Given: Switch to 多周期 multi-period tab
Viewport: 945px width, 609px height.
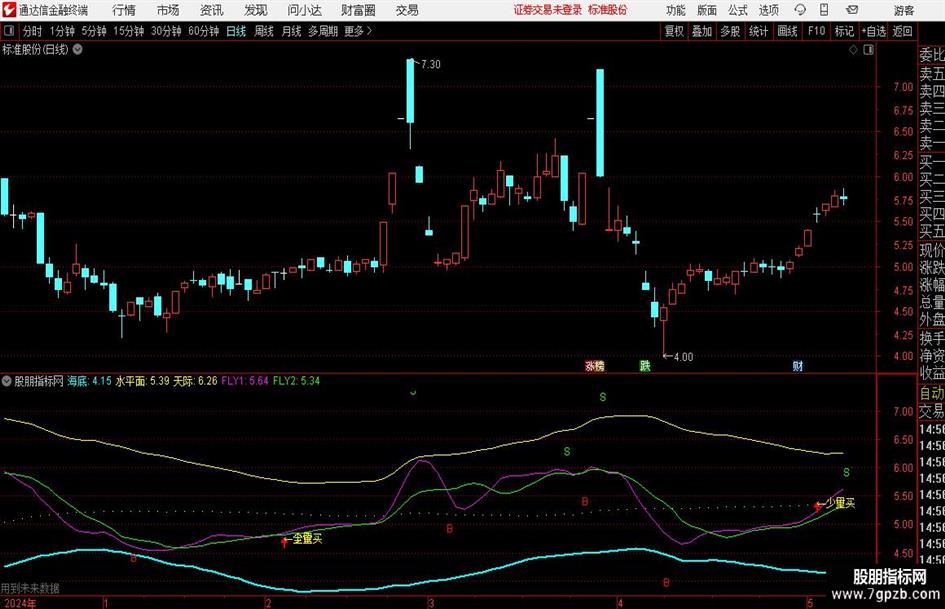Looking at the screenshot, I should pyautogui.click(x=323, y=31).
